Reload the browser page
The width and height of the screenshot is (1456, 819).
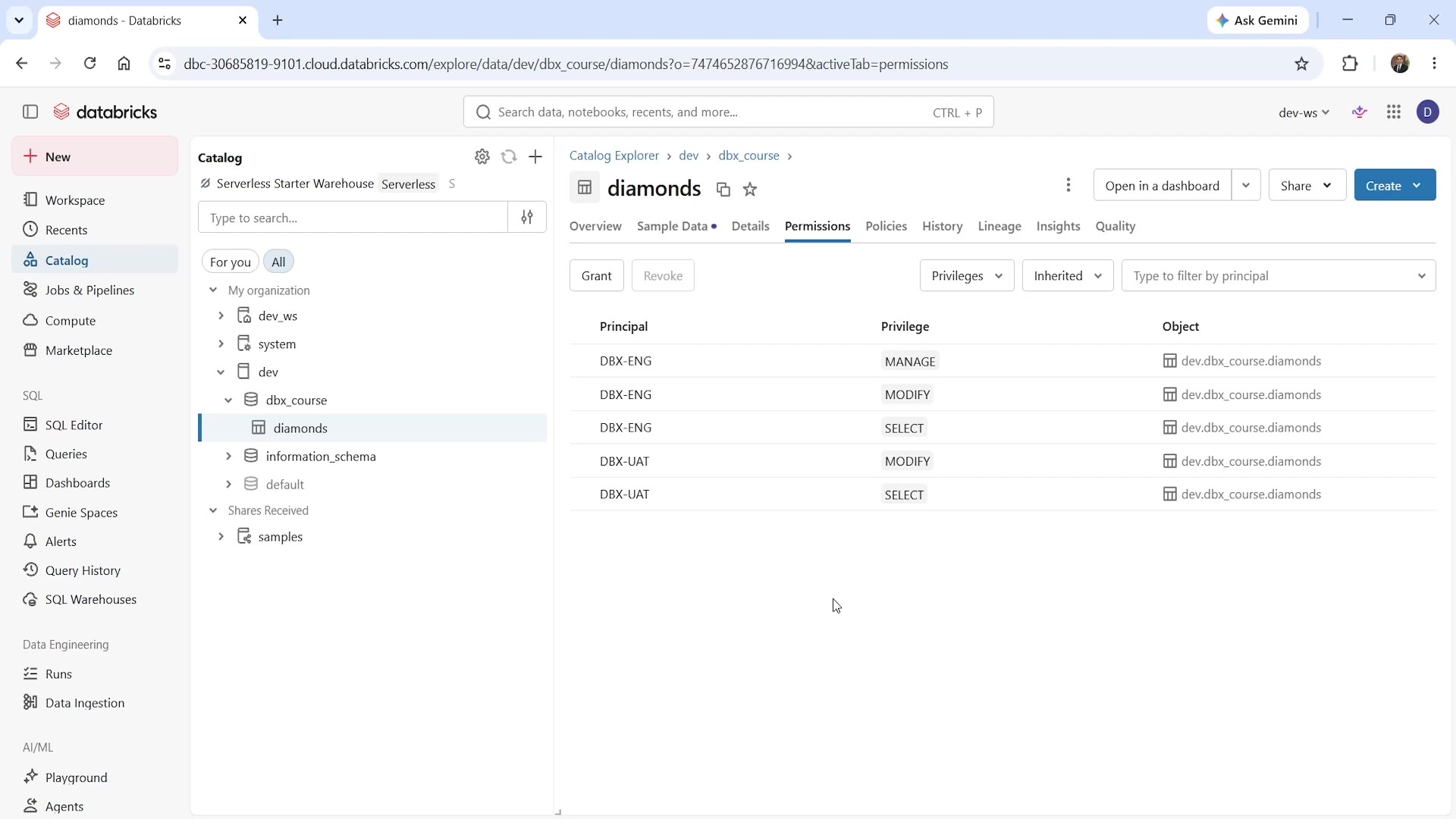[x=89, y=64]
